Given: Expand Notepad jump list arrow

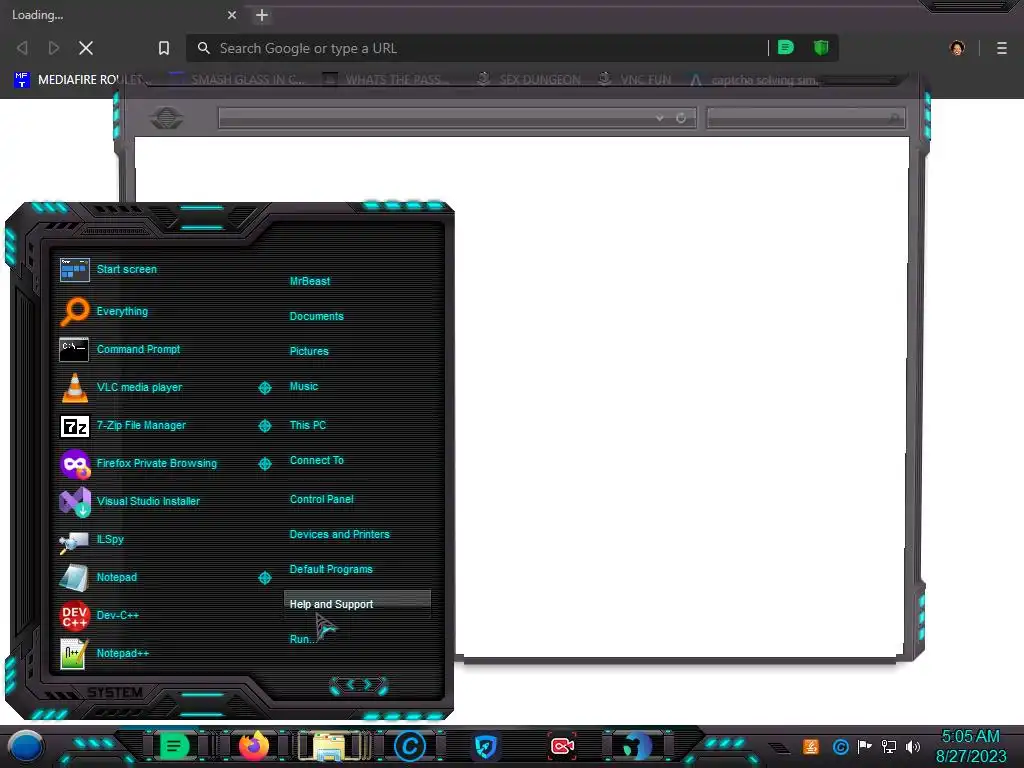Looking at the screenshot, I should (x=264, y=578).
